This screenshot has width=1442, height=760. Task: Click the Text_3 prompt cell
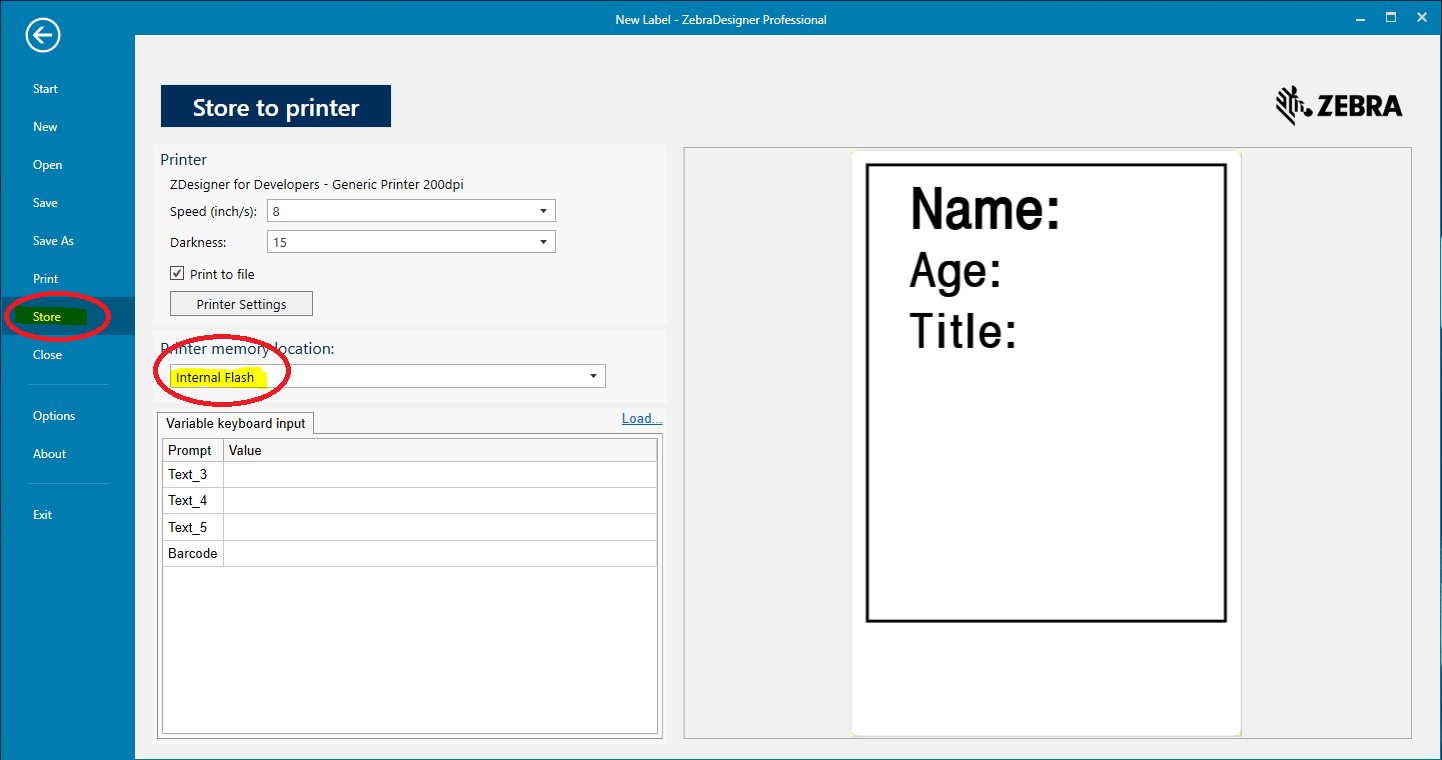[x=193, y=474]
